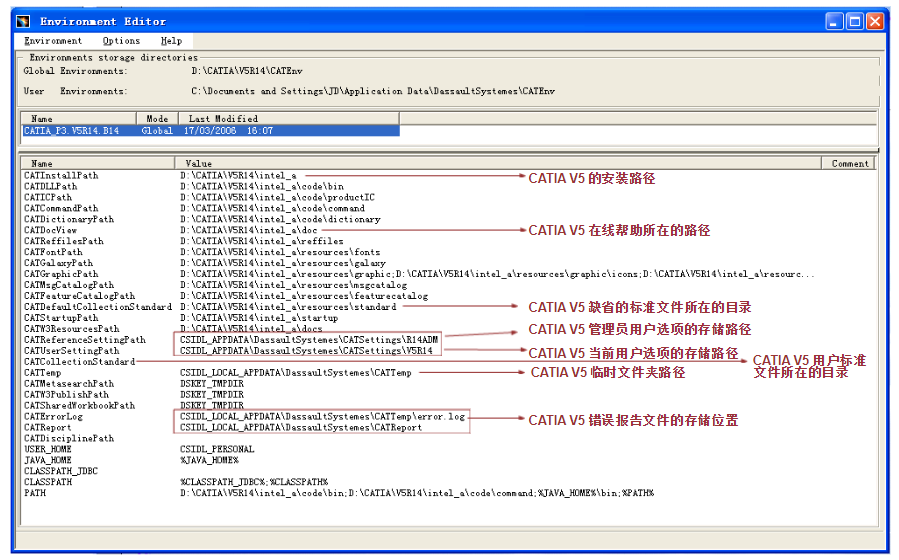
Task: Select the CATDocView variable
Action: coord(50,230)
